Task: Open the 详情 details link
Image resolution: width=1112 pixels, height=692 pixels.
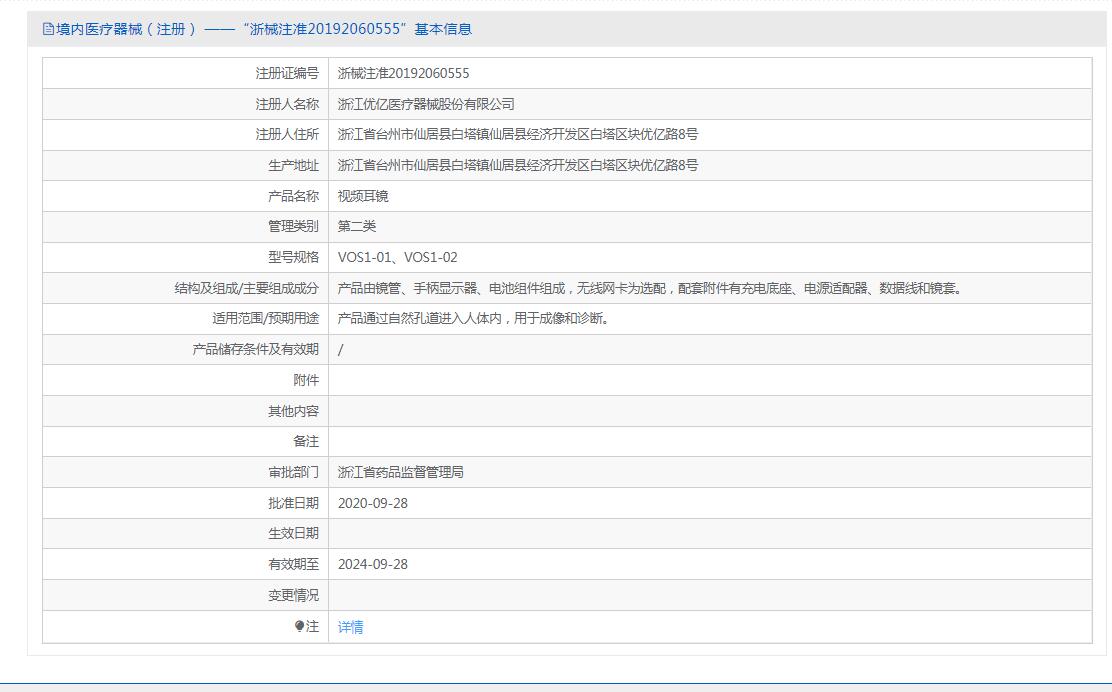Action: point(350,627)
